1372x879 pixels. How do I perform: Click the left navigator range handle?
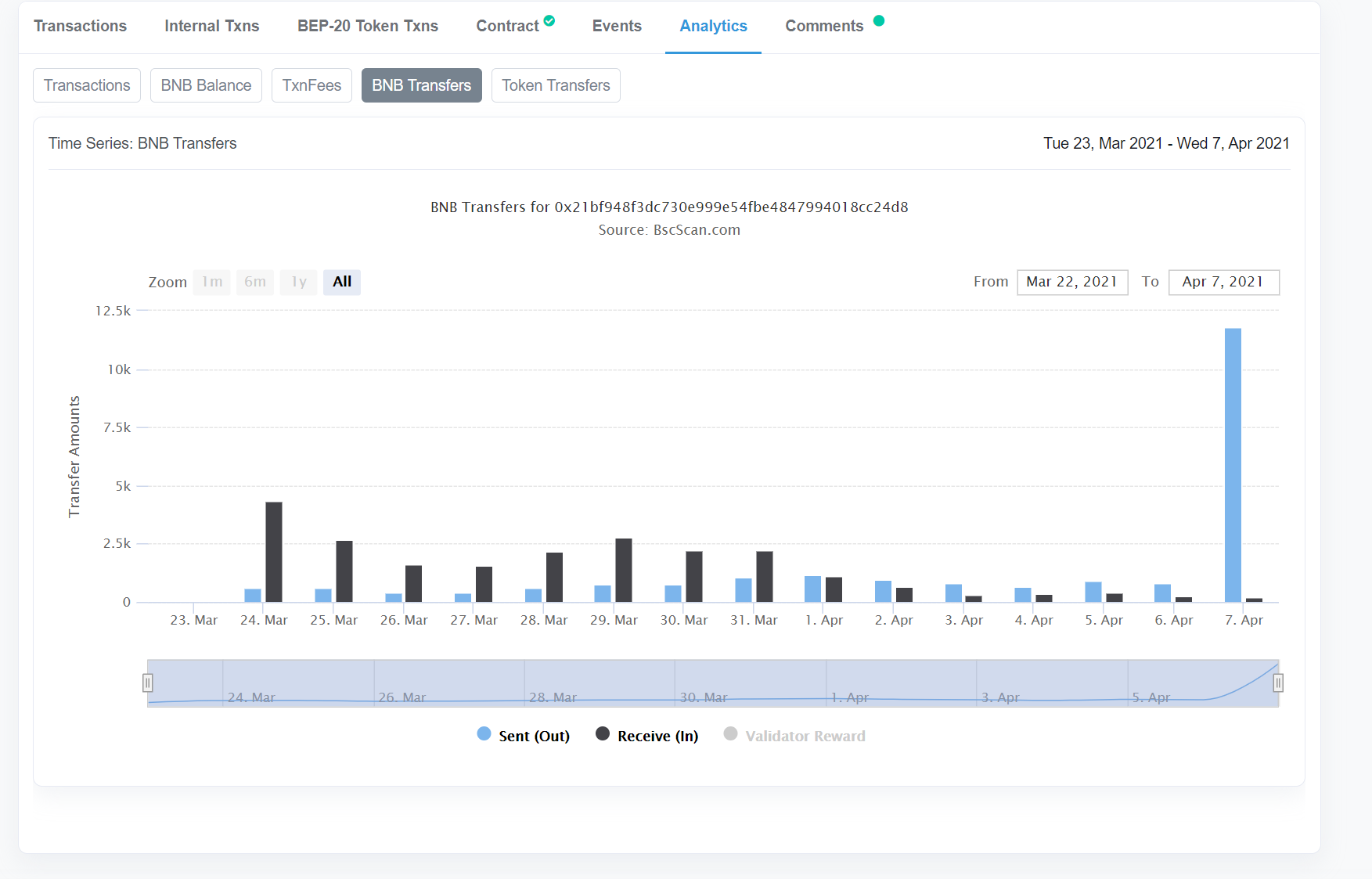[147, 683]
